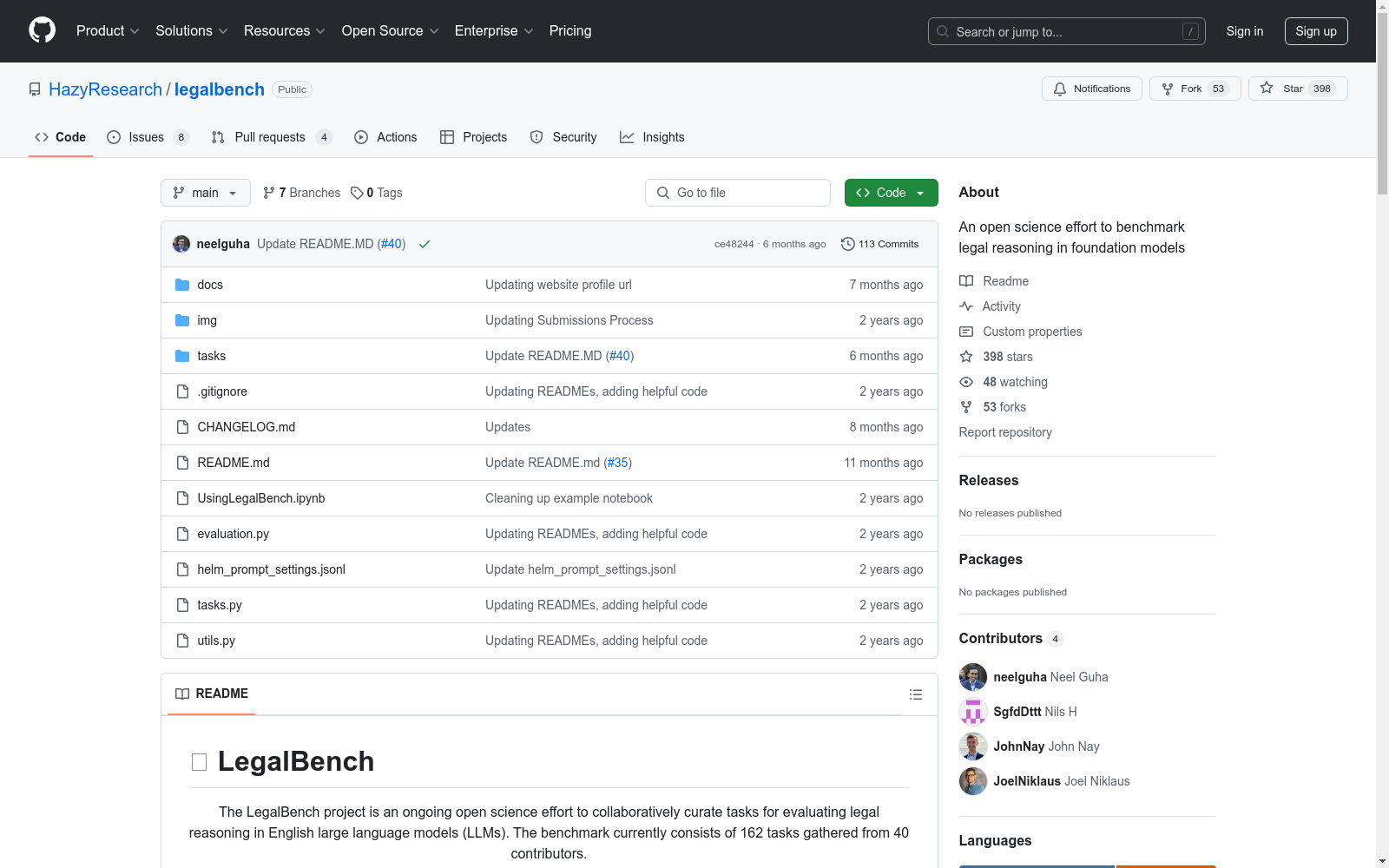Click the Pricing link
Viewport: 1389px width, 868px height.
click(x=570, y=30)
